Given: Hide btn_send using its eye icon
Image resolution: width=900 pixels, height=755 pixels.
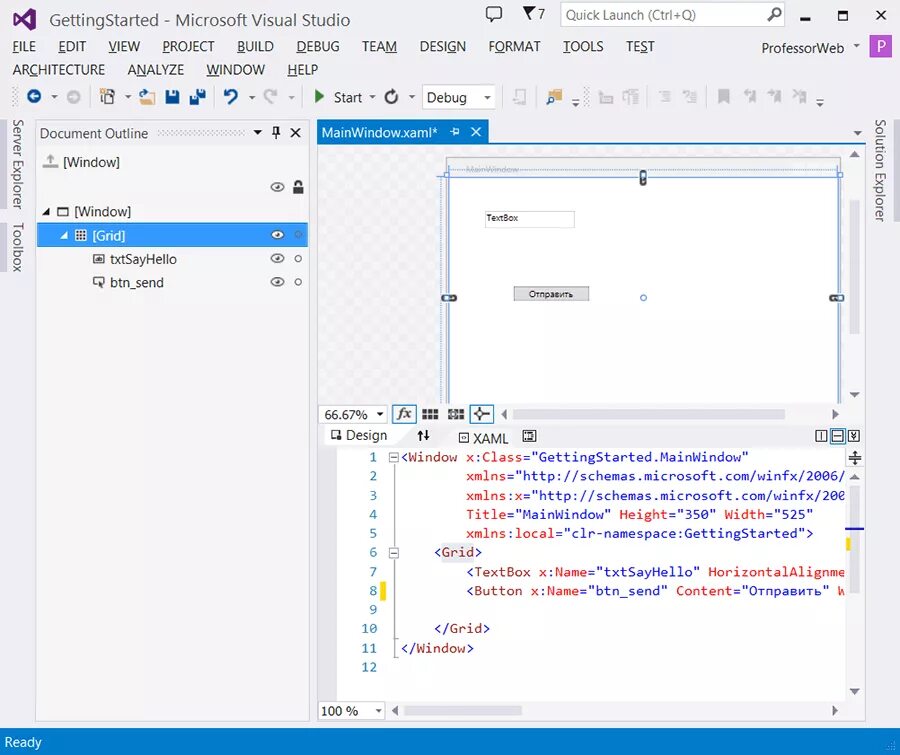Looking at the screenshot, I should pos(277,282).
